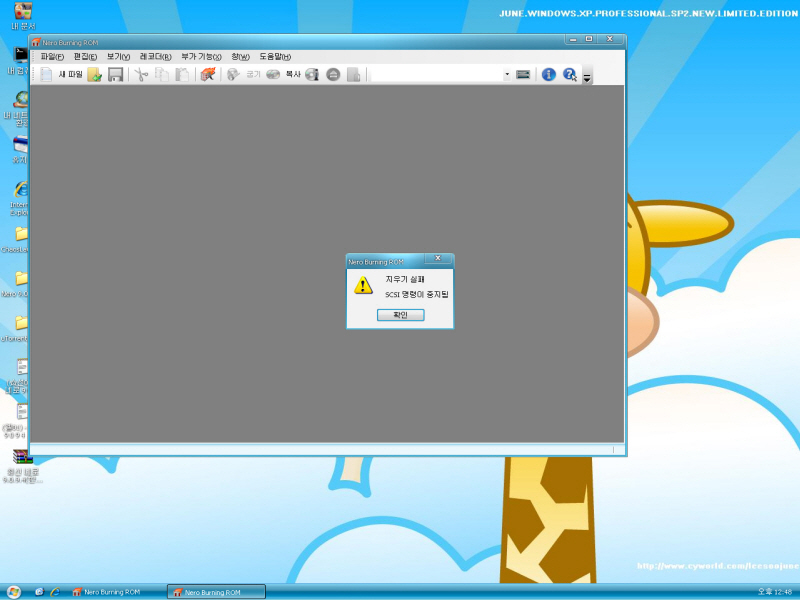Close the Nero Burning ROM main window
The image size is (800, 600).
[610, 39]
